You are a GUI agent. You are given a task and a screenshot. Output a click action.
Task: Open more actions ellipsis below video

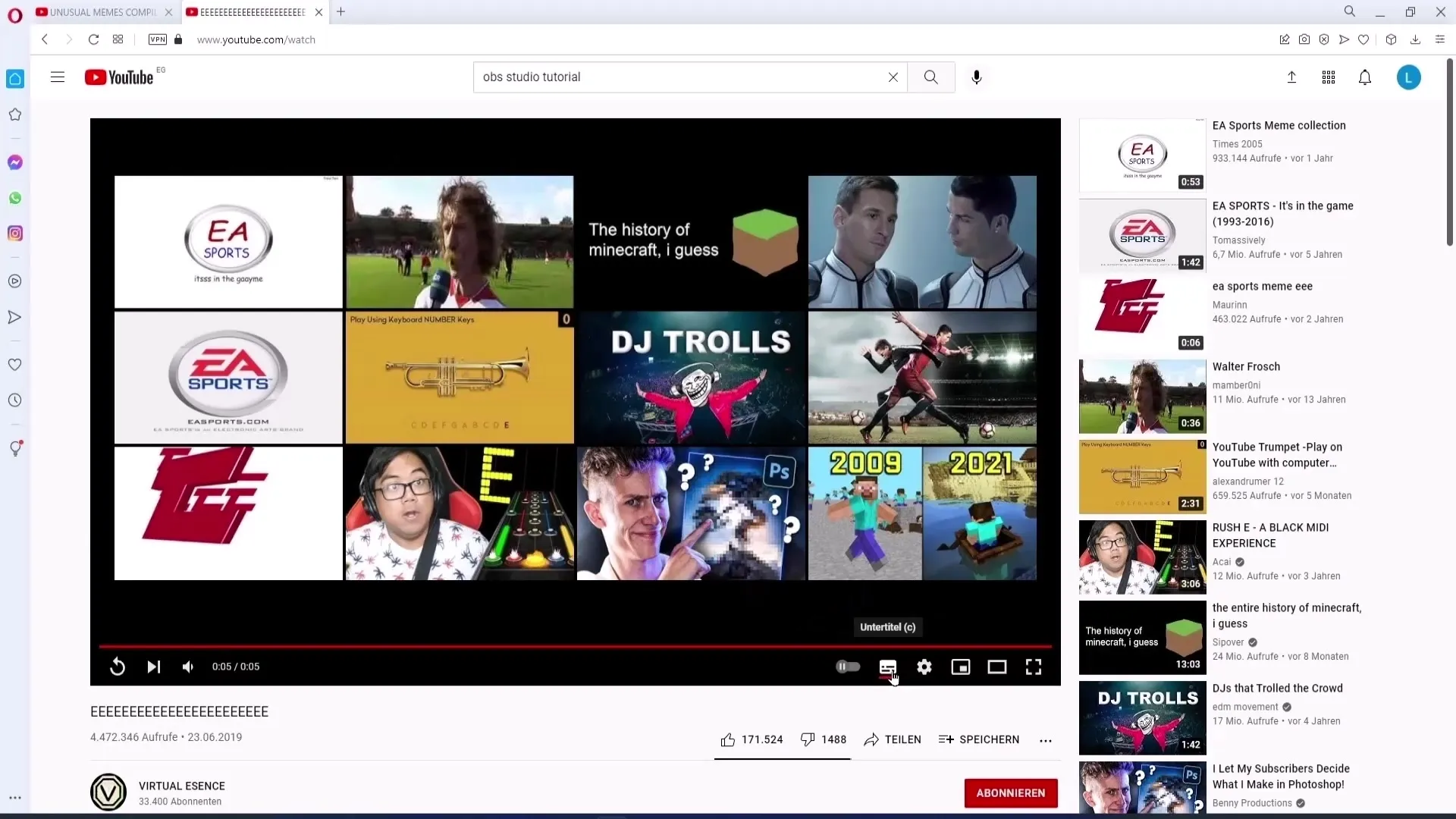point(1045,740)
